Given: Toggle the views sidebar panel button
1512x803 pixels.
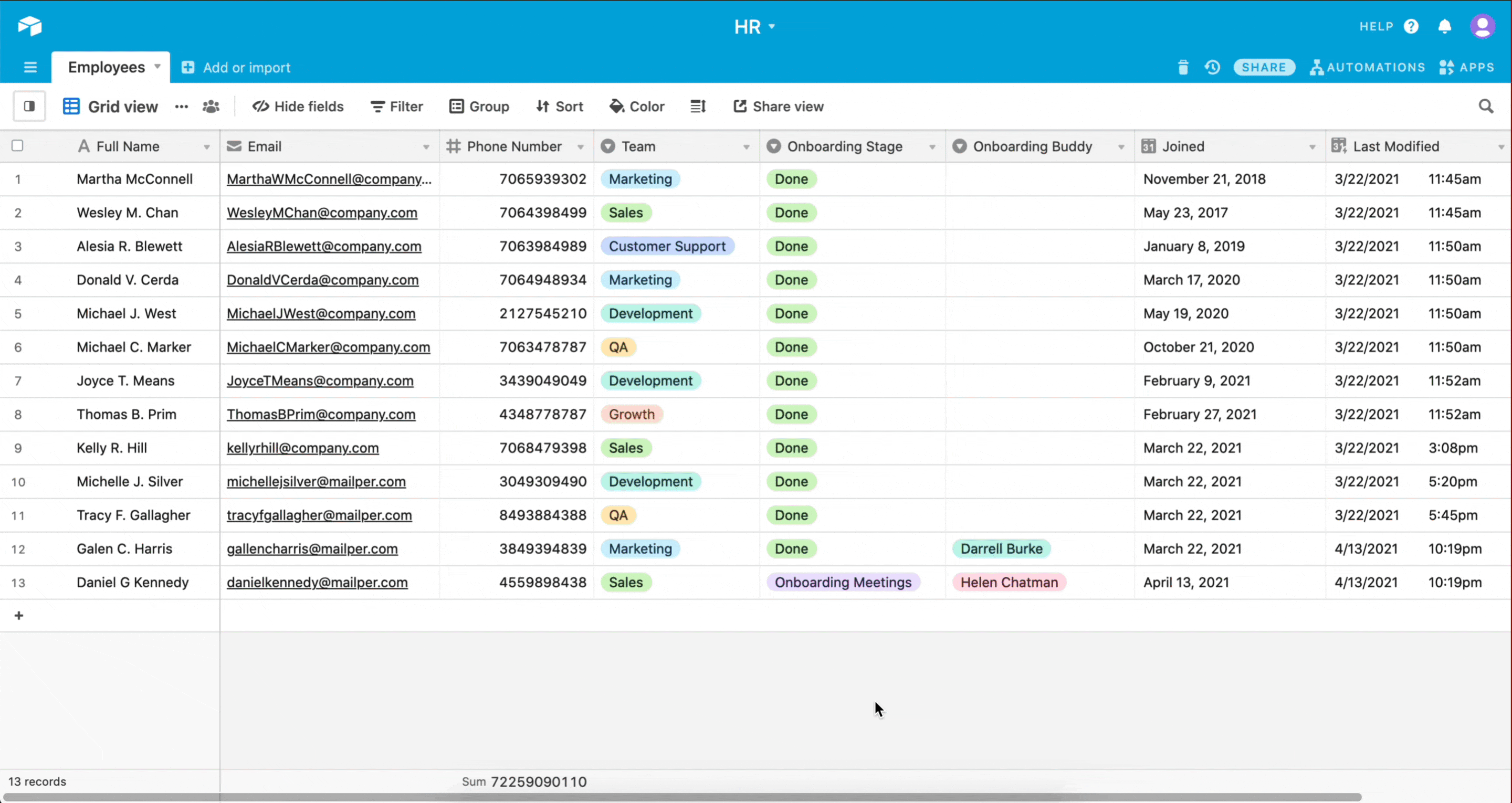Looking at the screenshot, I should [29, 106].
